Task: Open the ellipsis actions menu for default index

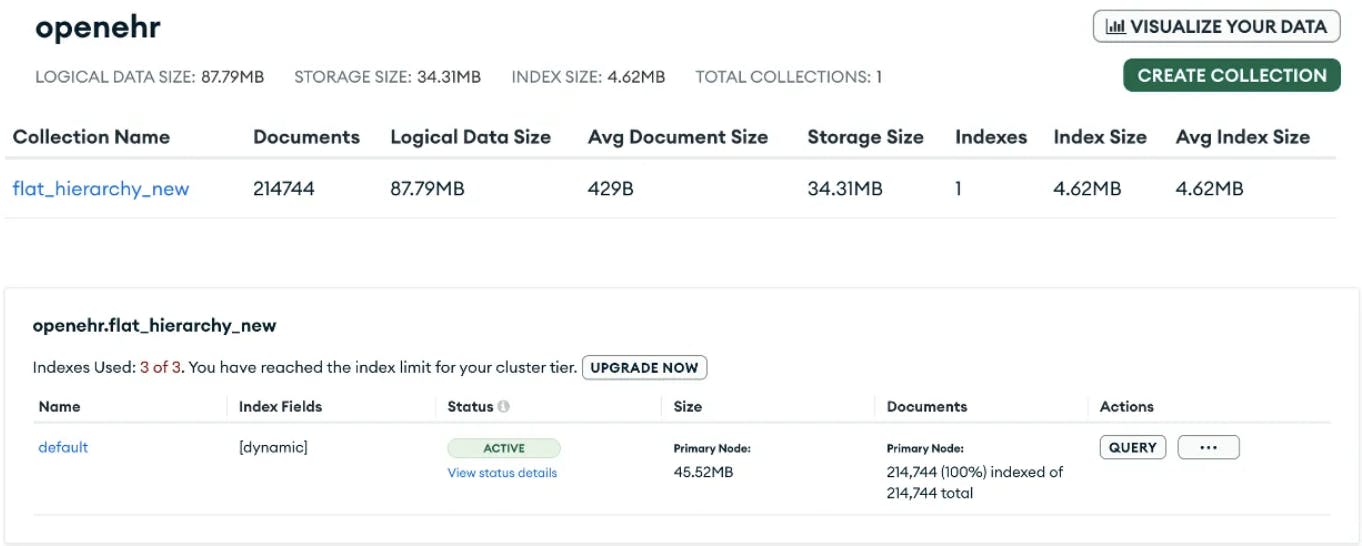Action: click(x=1208, y=448)
